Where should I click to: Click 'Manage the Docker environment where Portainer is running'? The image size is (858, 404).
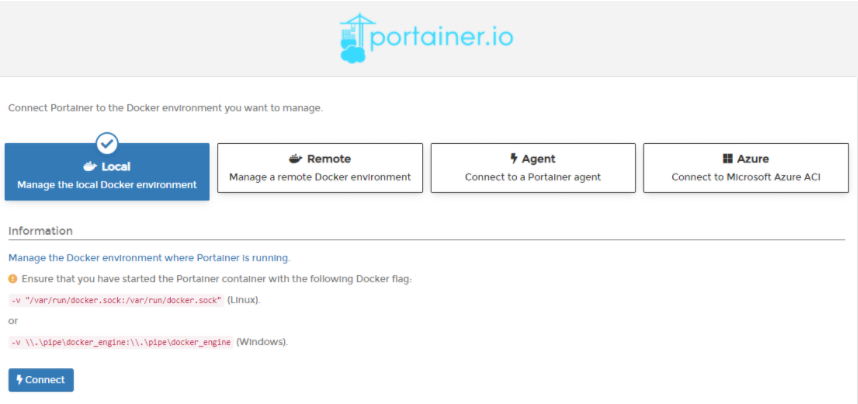[149, 257]
